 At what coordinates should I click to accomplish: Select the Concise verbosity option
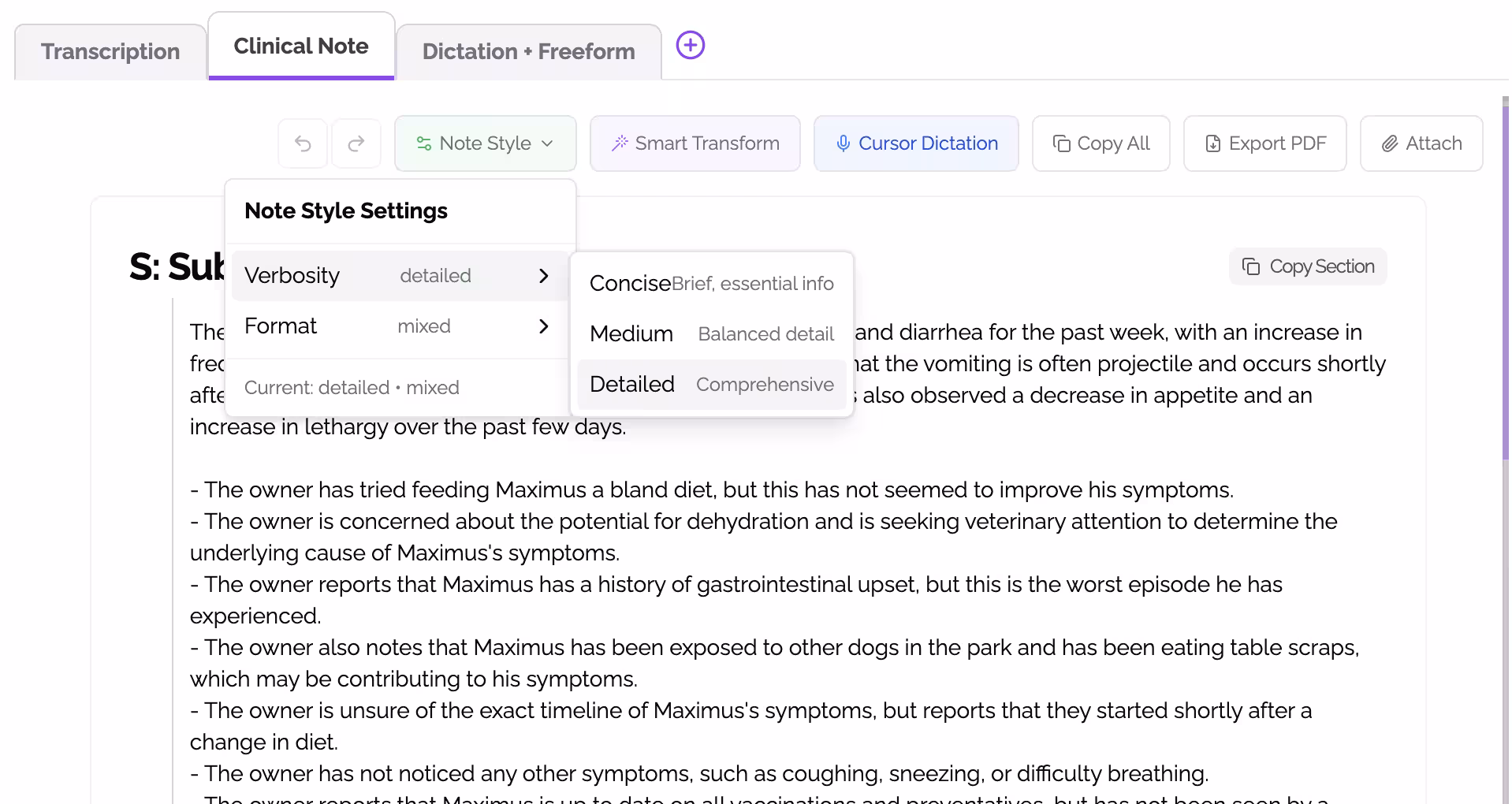(710, 283)
